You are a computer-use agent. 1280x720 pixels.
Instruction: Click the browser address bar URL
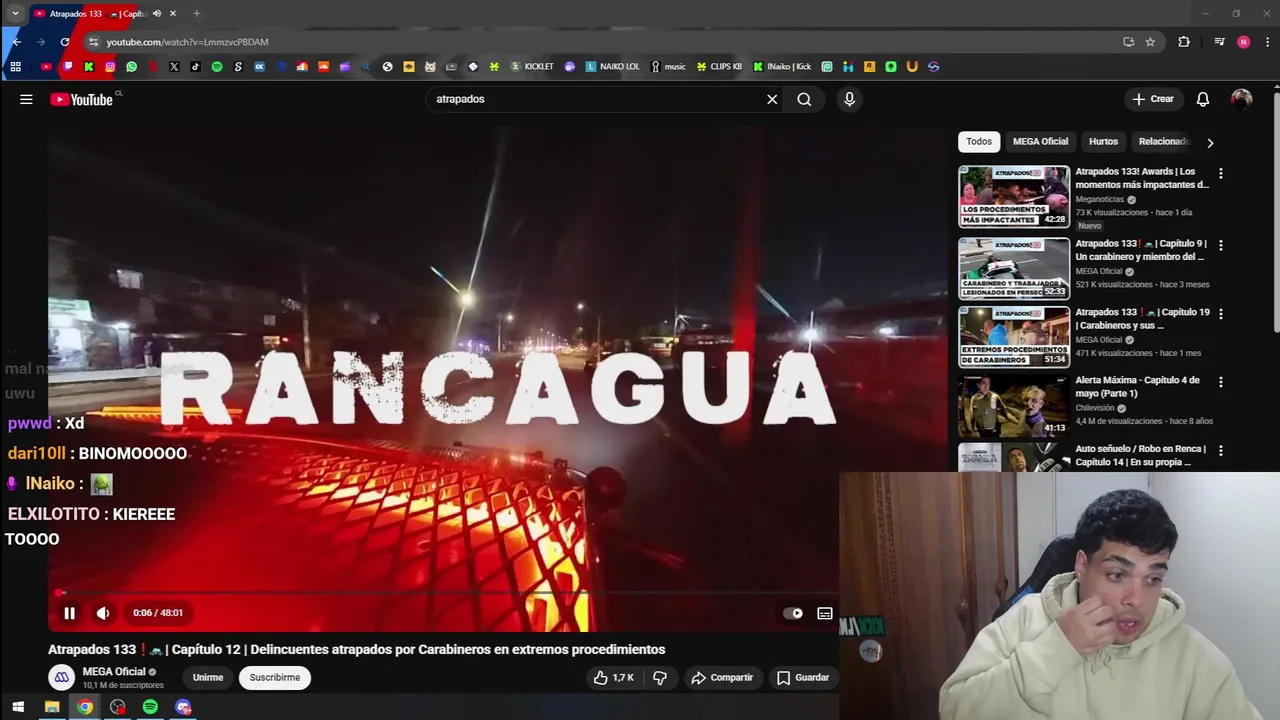(188, 42)
